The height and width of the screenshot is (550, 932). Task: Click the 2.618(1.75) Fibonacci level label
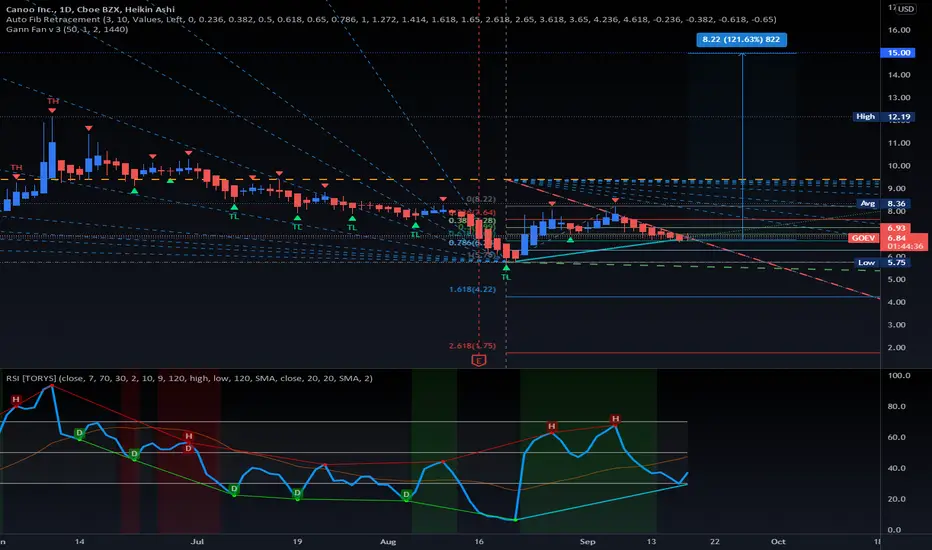pos(472,345)
